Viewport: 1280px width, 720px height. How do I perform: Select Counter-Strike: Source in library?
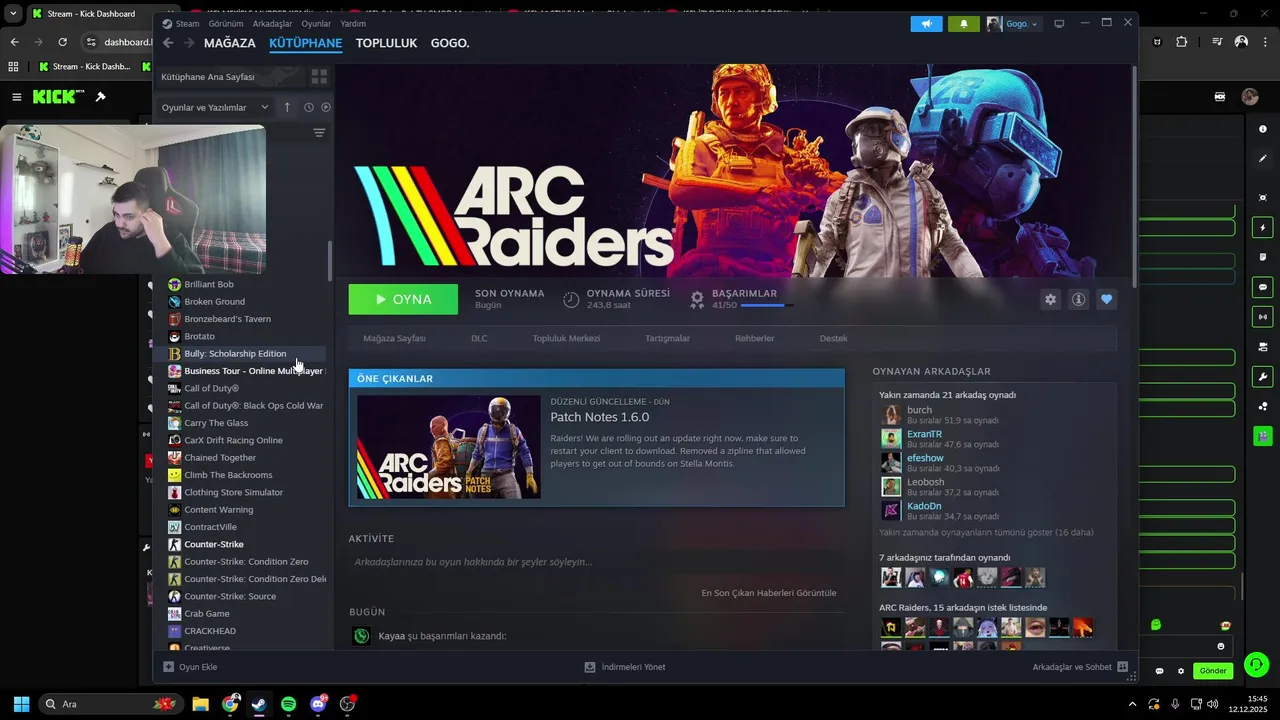(x=240, y=596)
